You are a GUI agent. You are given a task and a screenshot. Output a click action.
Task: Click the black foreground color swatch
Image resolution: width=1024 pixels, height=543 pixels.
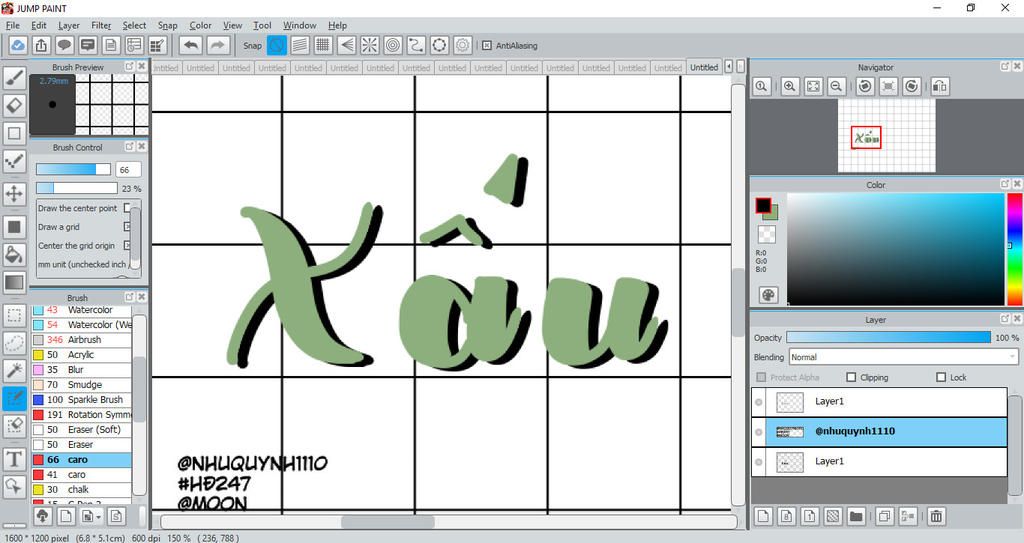pyautogui.click(x=763, y=206)
